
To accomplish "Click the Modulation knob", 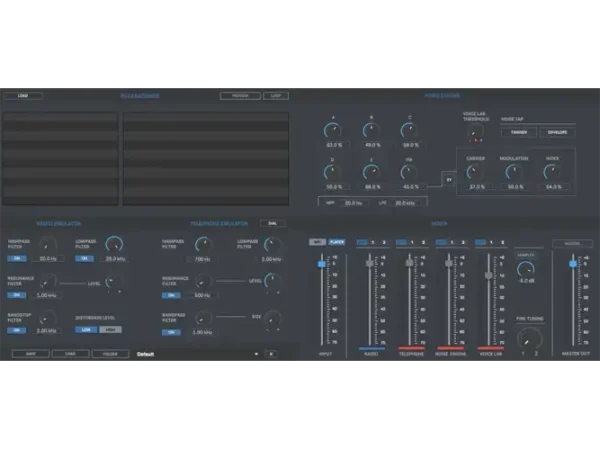I will [x=514, y=172].
